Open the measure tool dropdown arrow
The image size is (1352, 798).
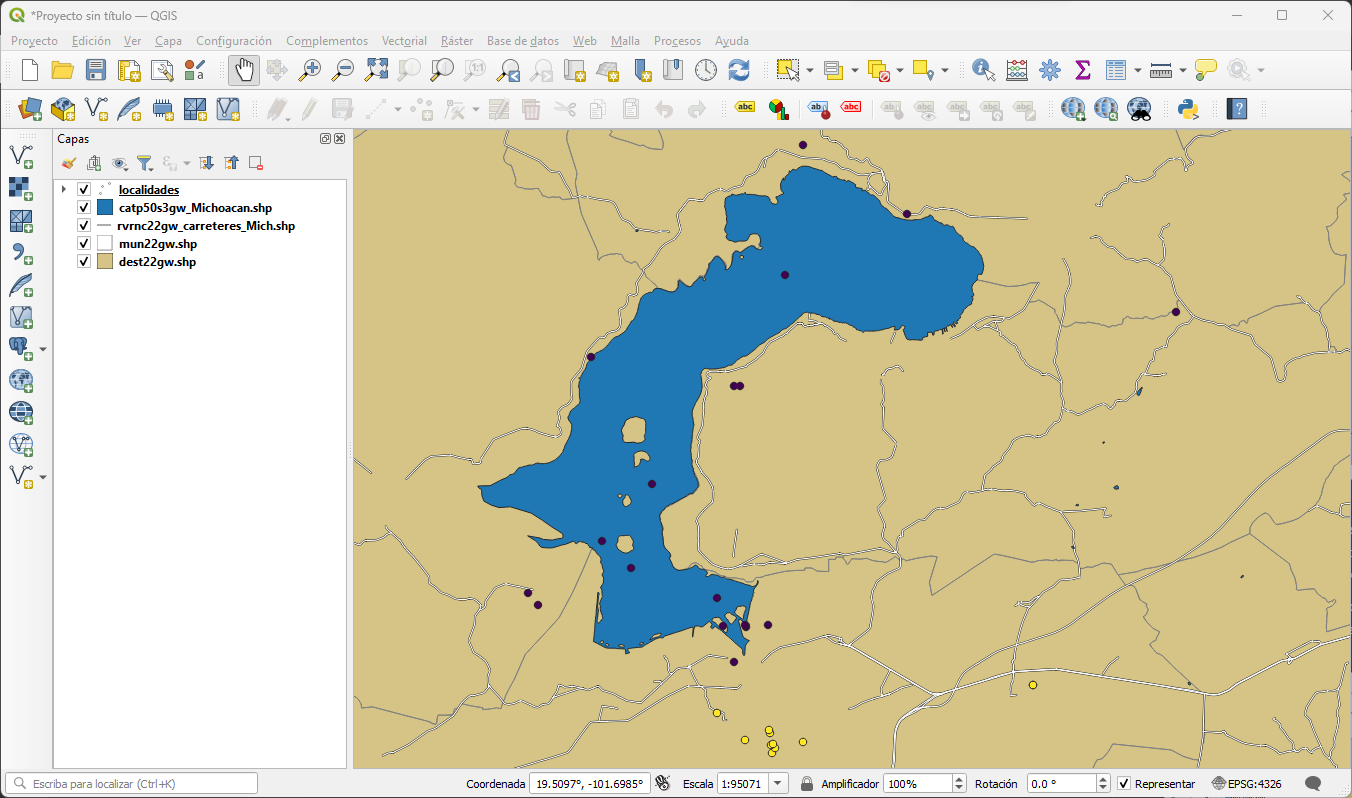pos(1182,70)
